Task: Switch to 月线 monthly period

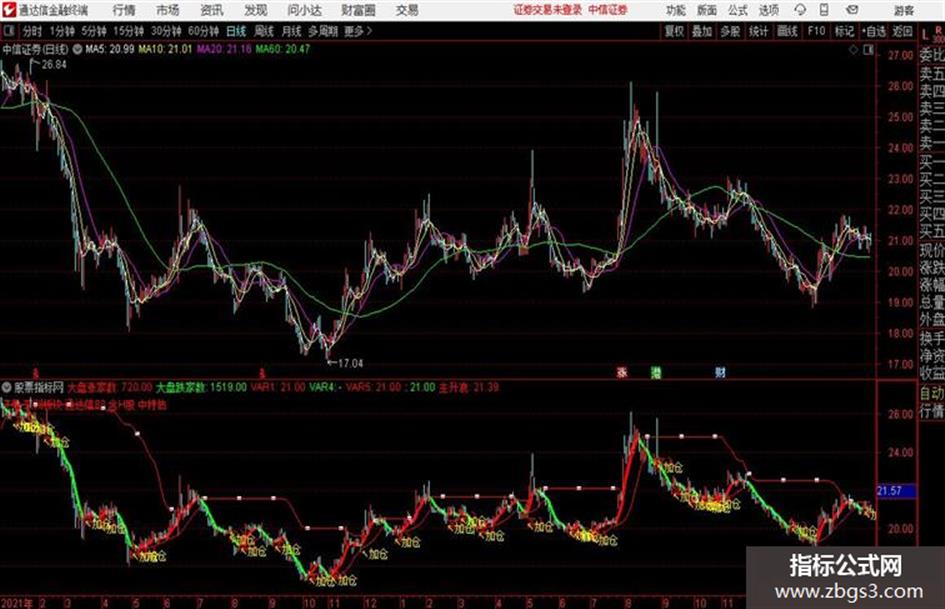Action: [x=291, y=31]
